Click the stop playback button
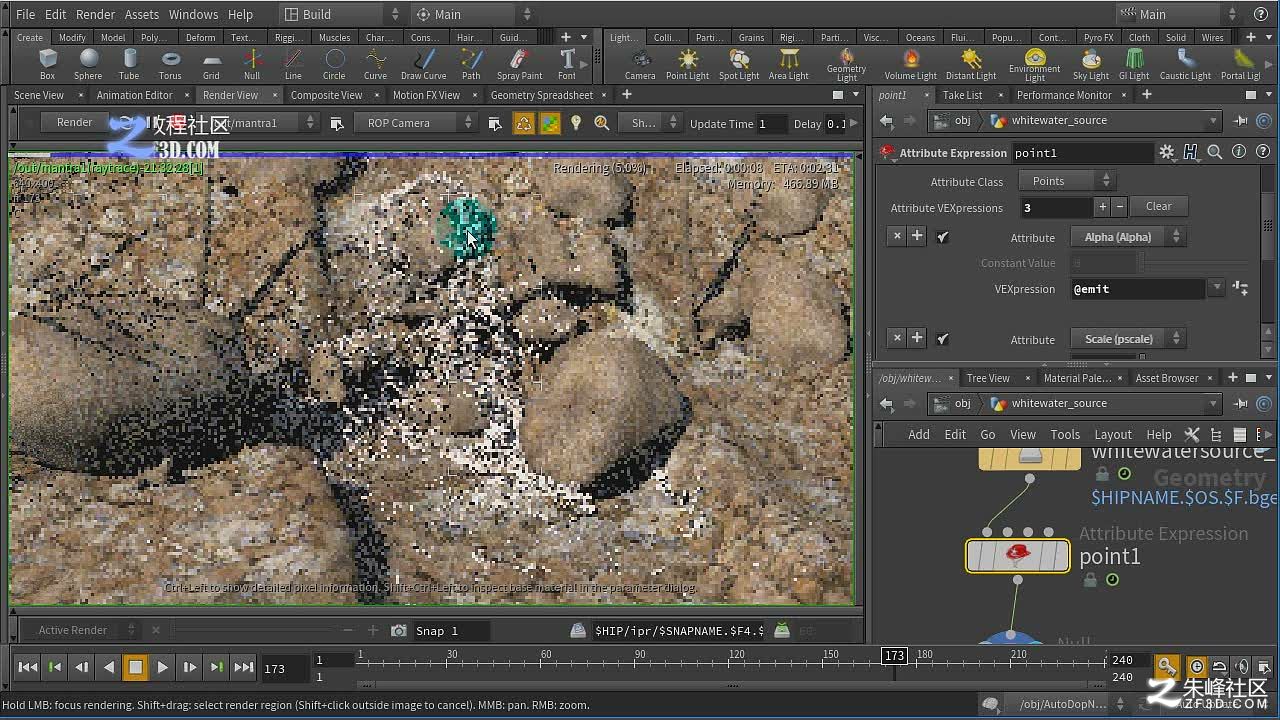1280x720 pixels. pyautogui.click(x=135, y=667)
